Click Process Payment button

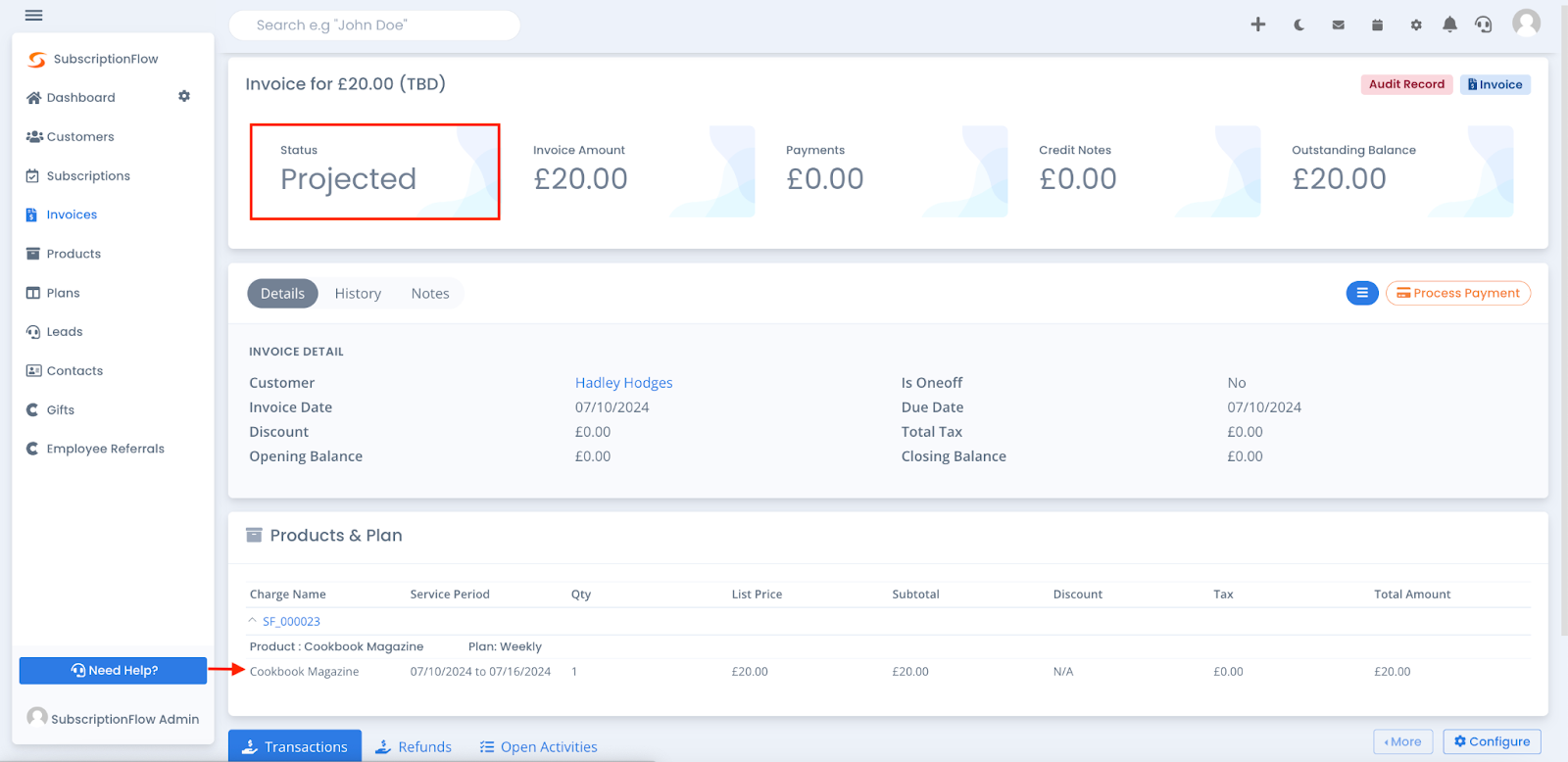point(1458,293)
